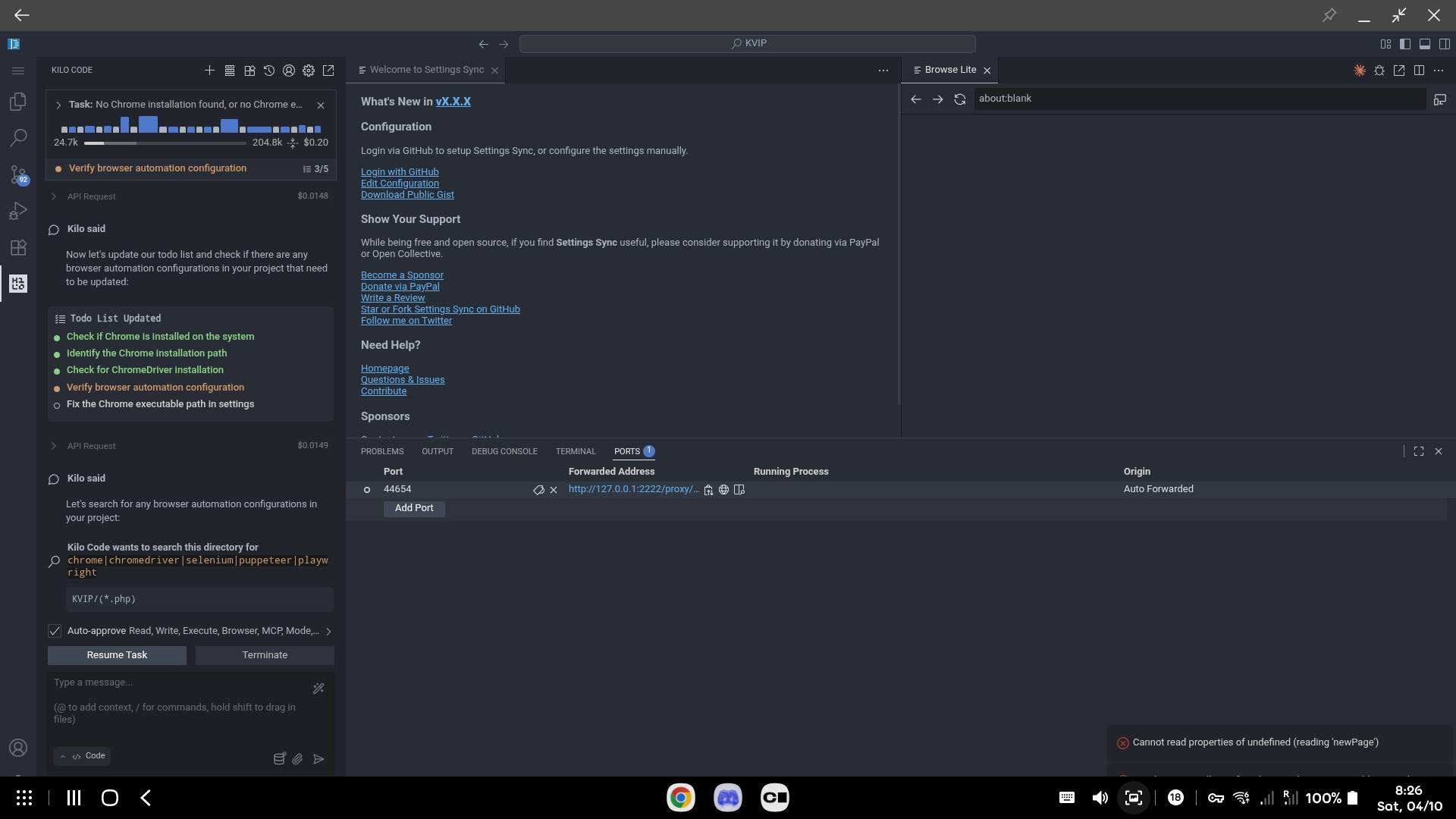Start a new Kilo Code task
The height and width of the screenshot is (819, 1456).
209,71
